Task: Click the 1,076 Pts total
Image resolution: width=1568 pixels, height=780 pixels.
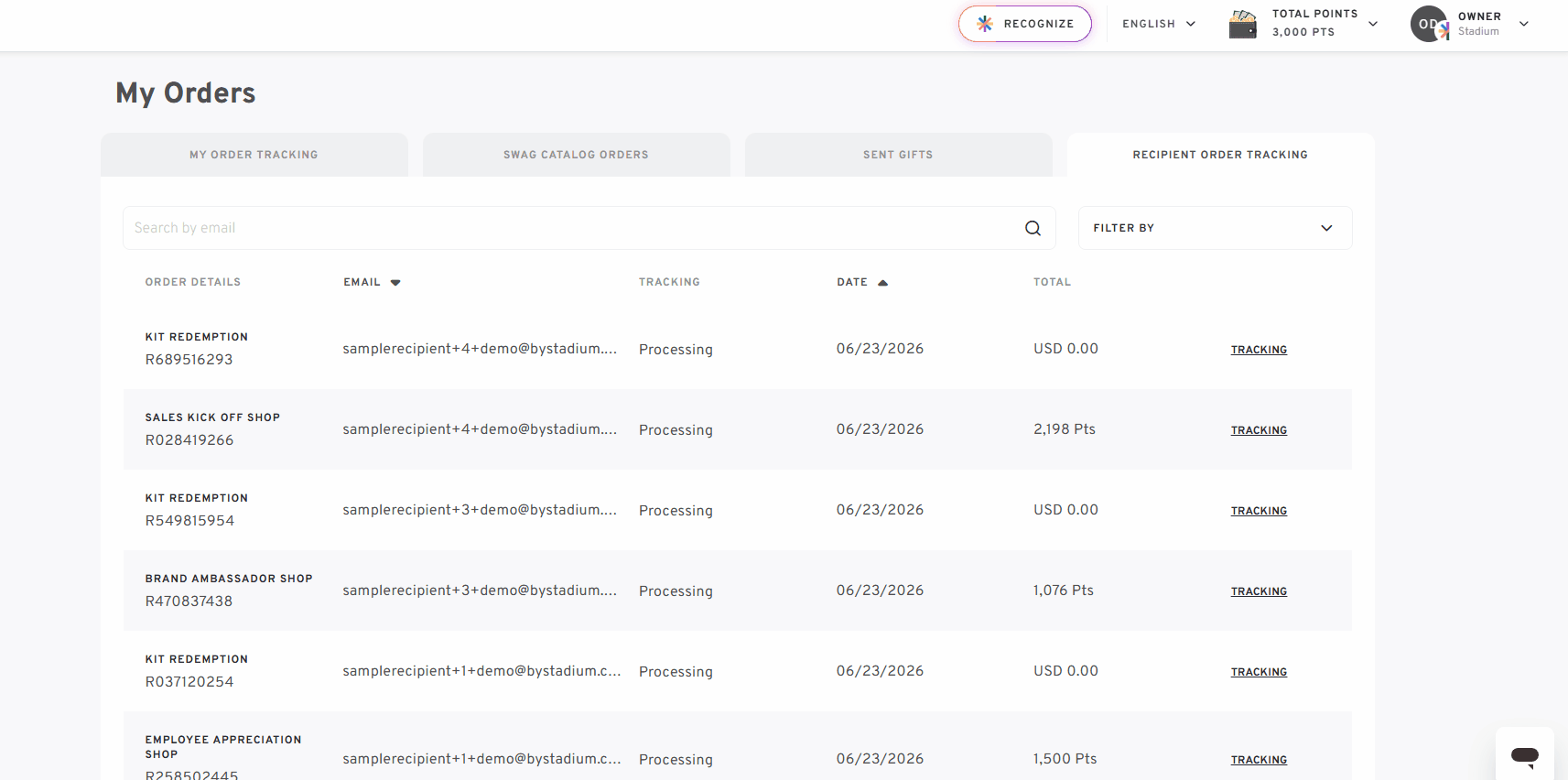Action: coord(1064,590)
